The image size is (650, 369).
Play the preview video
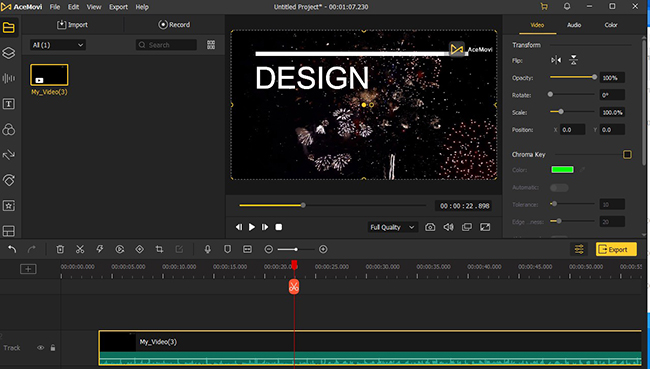pos(252,227)
